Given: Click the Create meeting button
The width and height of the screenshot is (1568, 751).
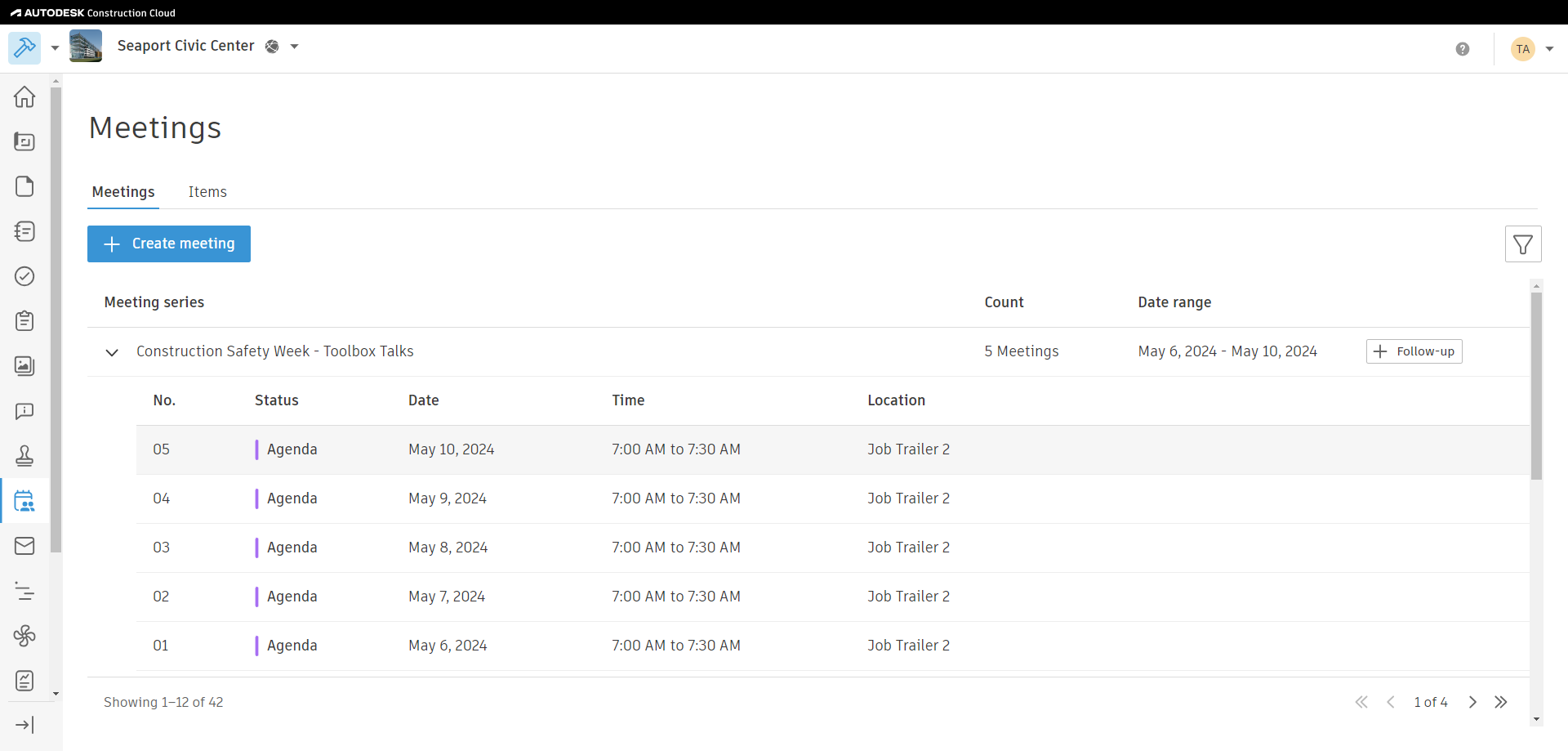Looking at the screenshot, I should 169,244.
